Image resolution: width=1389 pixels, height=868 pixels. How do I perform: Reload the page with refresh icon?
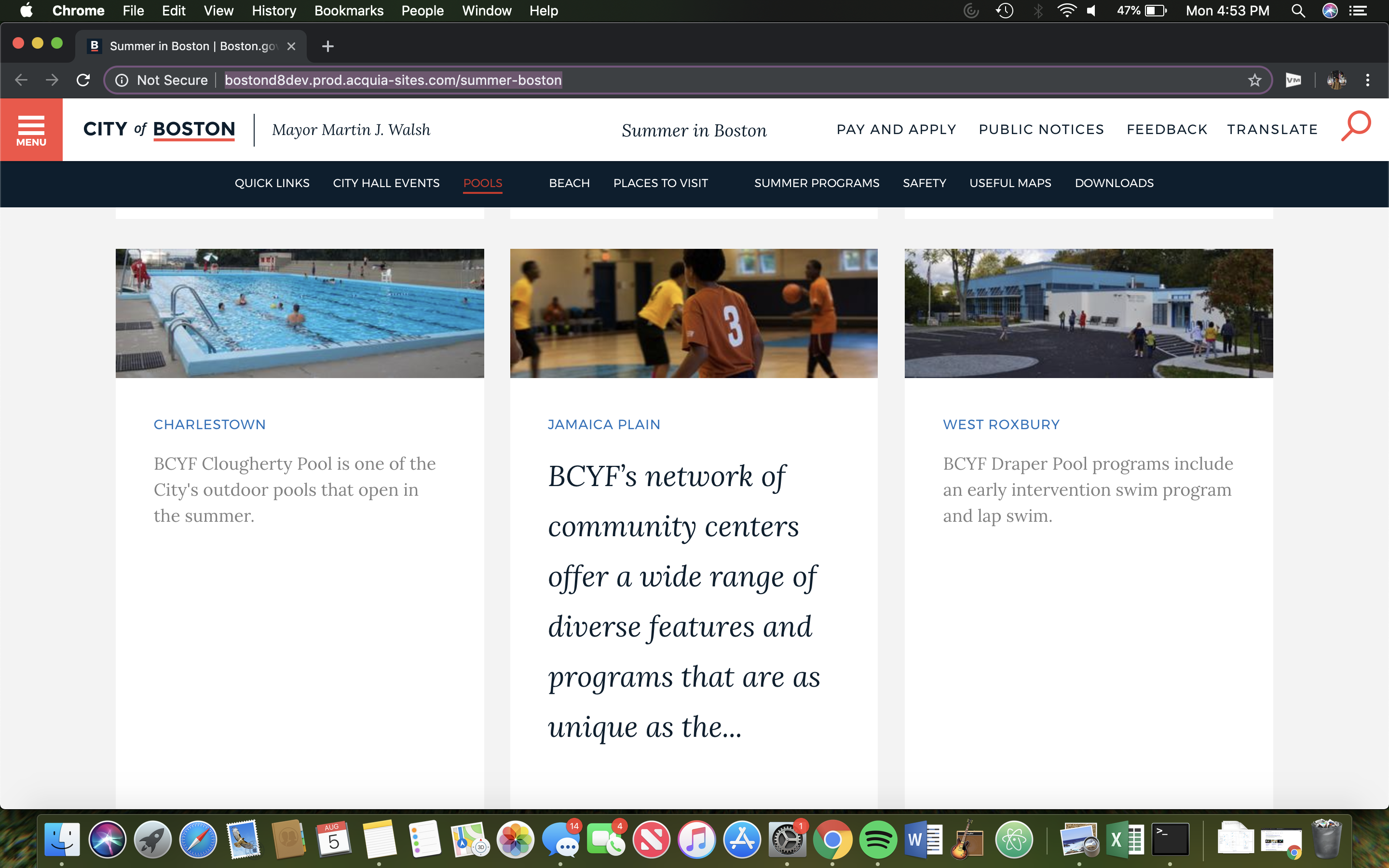tap(83, 81)
